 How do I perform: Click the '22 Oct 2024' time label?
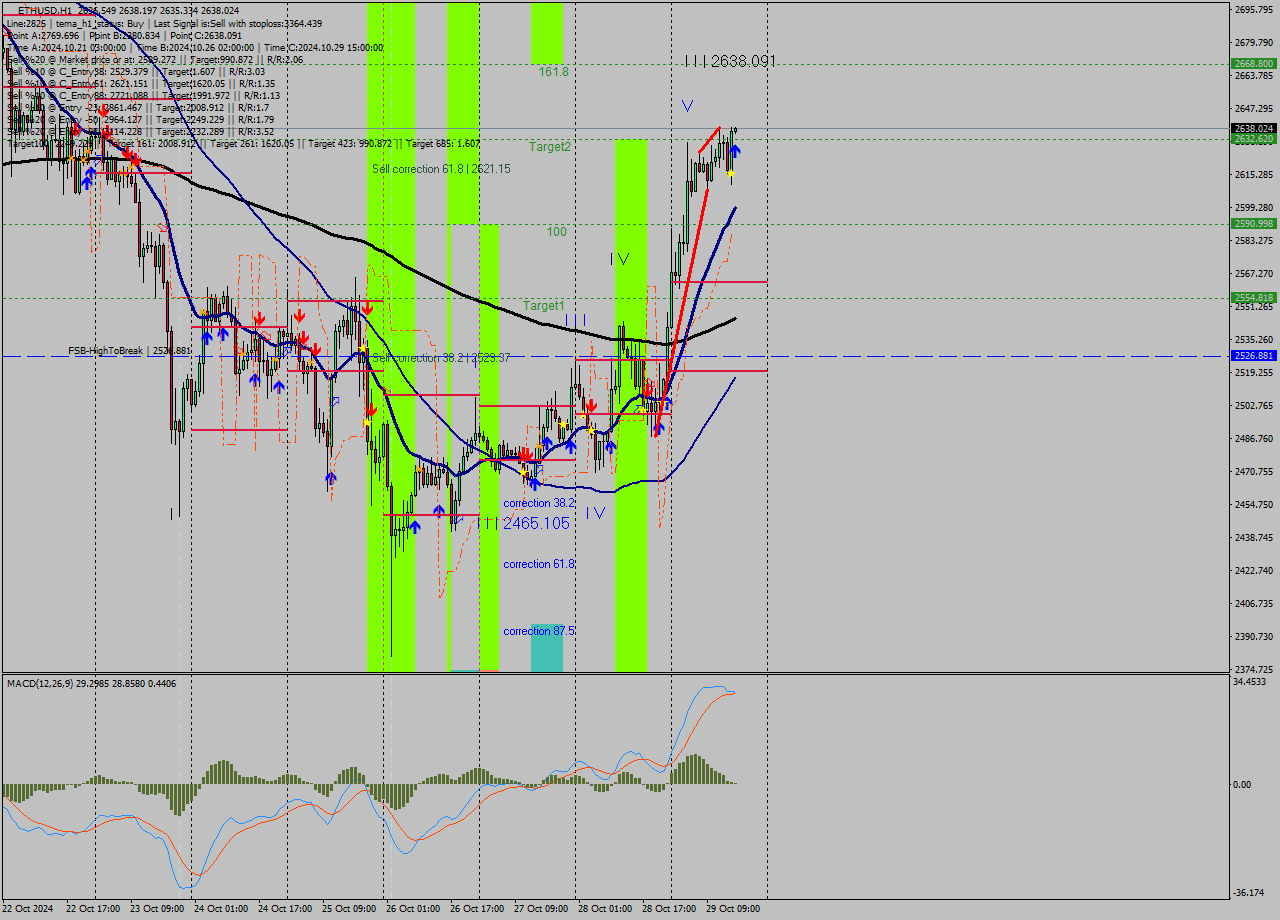click(x=28, y=909)
